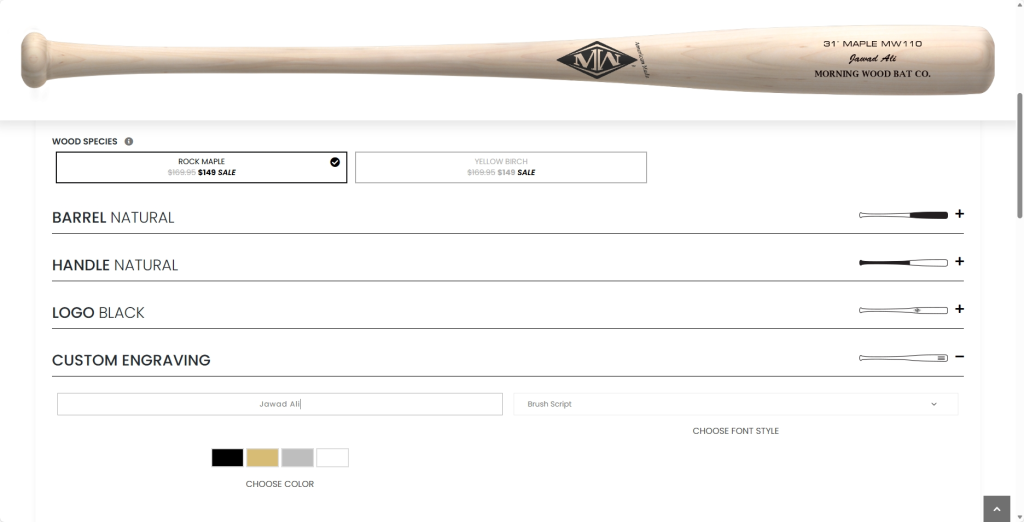Choose the gold engraving color swatch

click(x=263, y=457)
